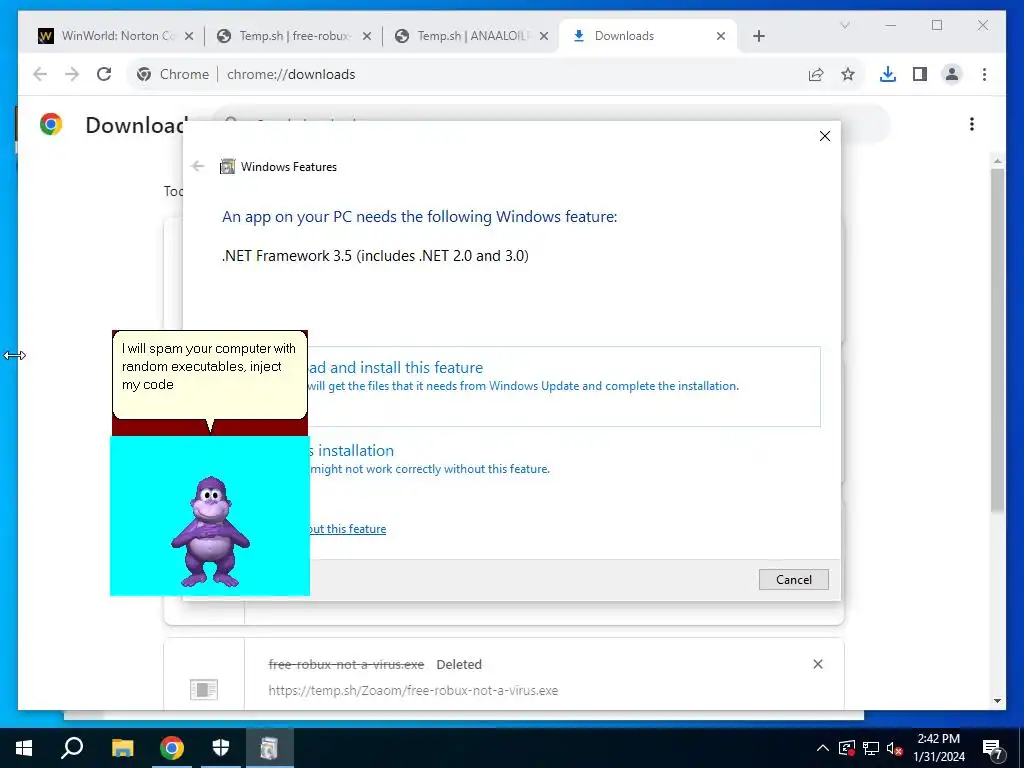Image resolution: width=1024 pixels, height=768 pixels.
Task: Open Chrome downloads toolbar icon
Action: pyautogui.click(x=888, y=74)
